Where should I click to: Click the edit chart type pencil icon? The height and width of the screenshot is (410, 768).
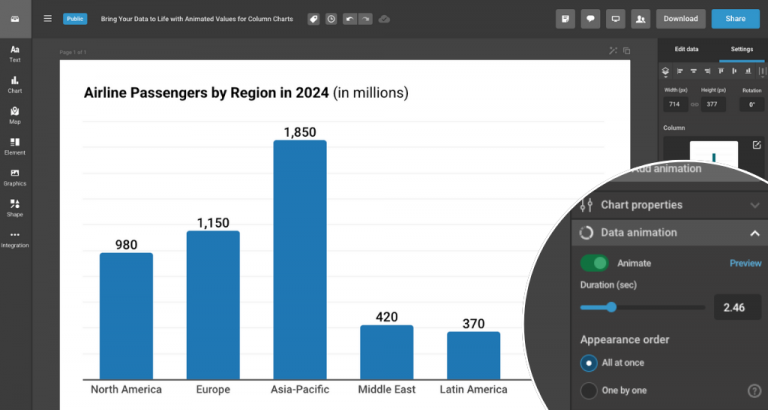[756, 145]
